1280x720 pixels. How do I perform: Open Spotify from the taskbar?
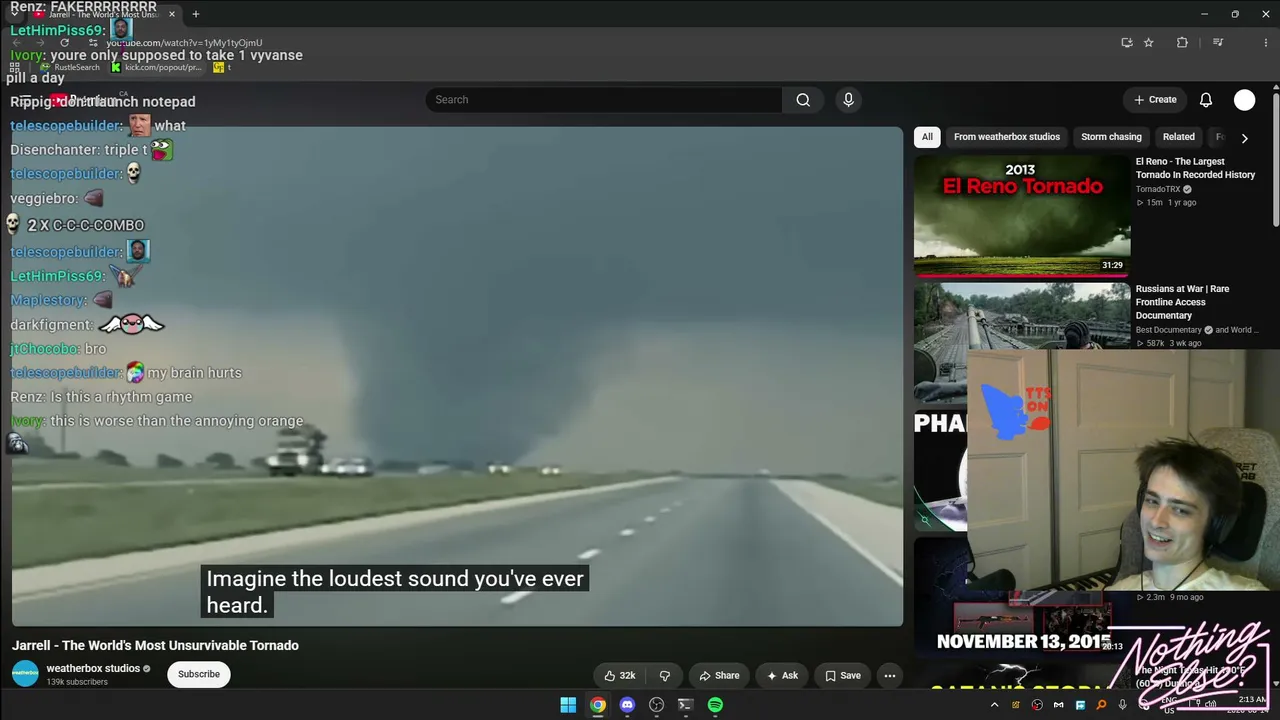click(x=715, y=705)
